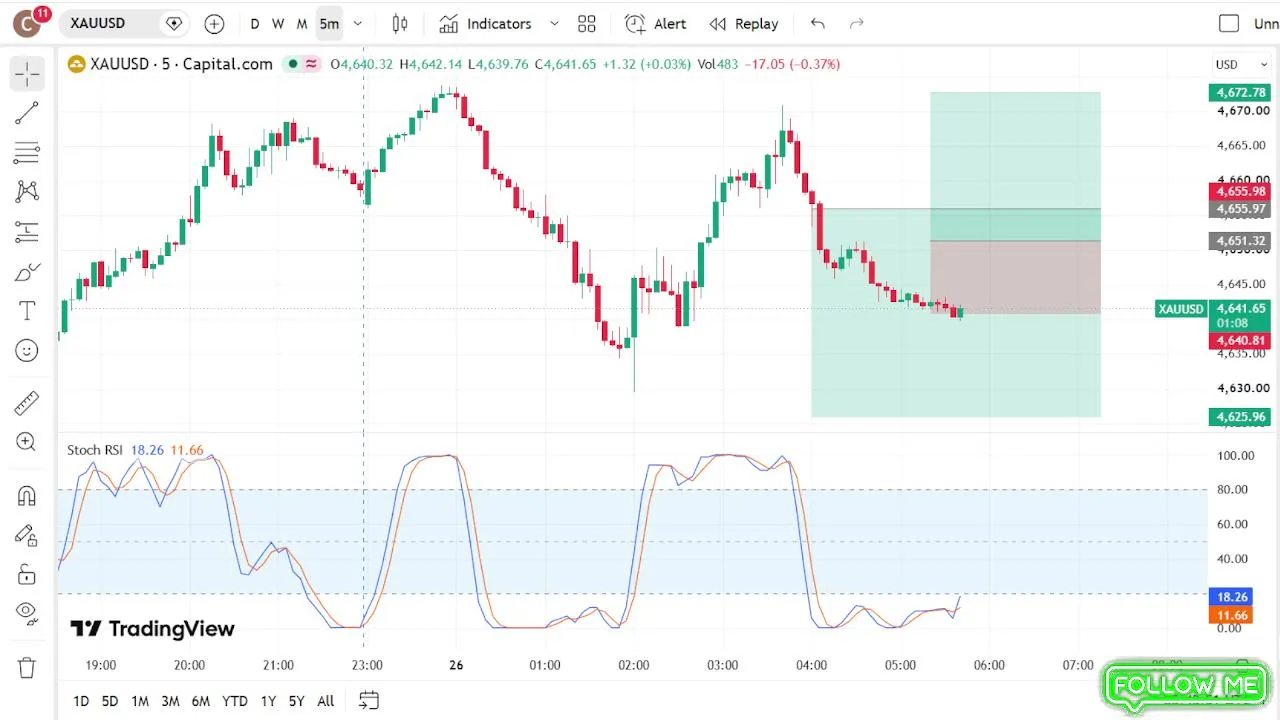
Task: Select the brush drawing tool
Action: tap(27, 272)
